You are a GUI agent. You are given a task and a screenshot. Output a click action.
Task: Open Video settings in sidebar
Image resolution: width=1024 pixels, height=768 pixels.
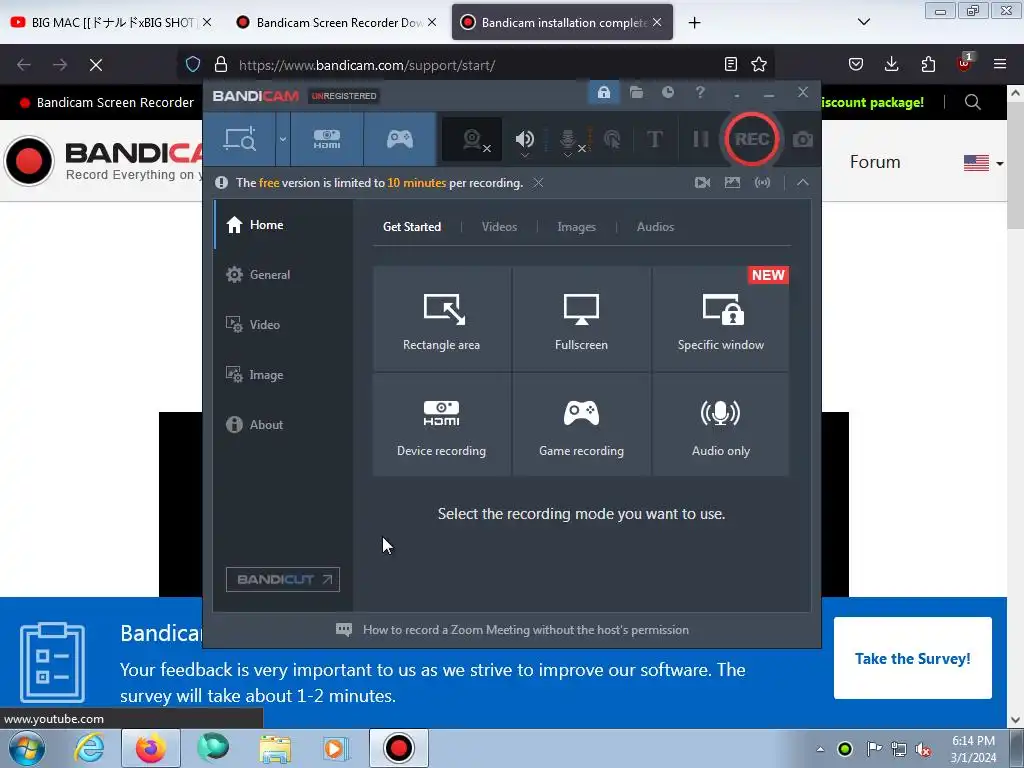(283, 325)
